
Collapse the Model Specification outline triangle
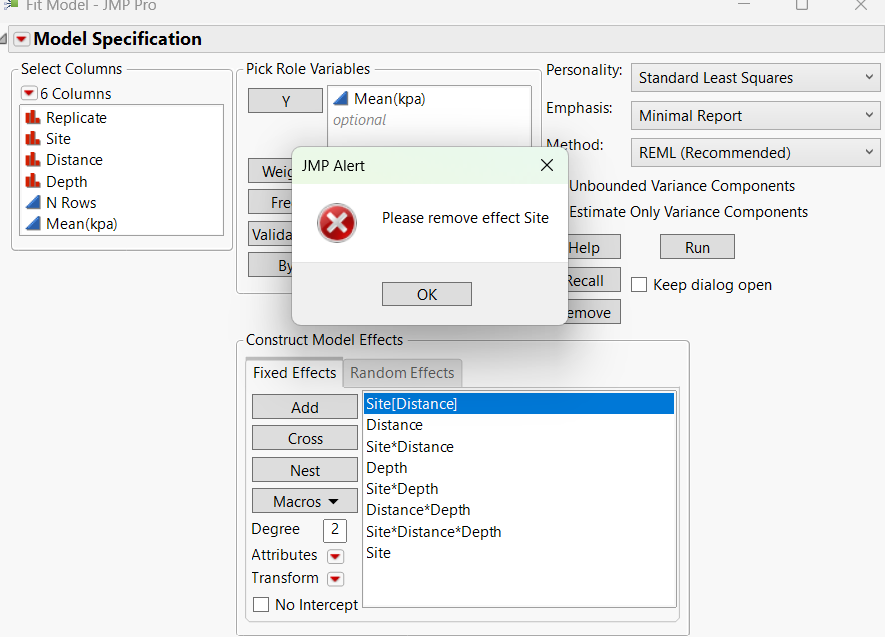pyautogui.click(x=3, y=39)
